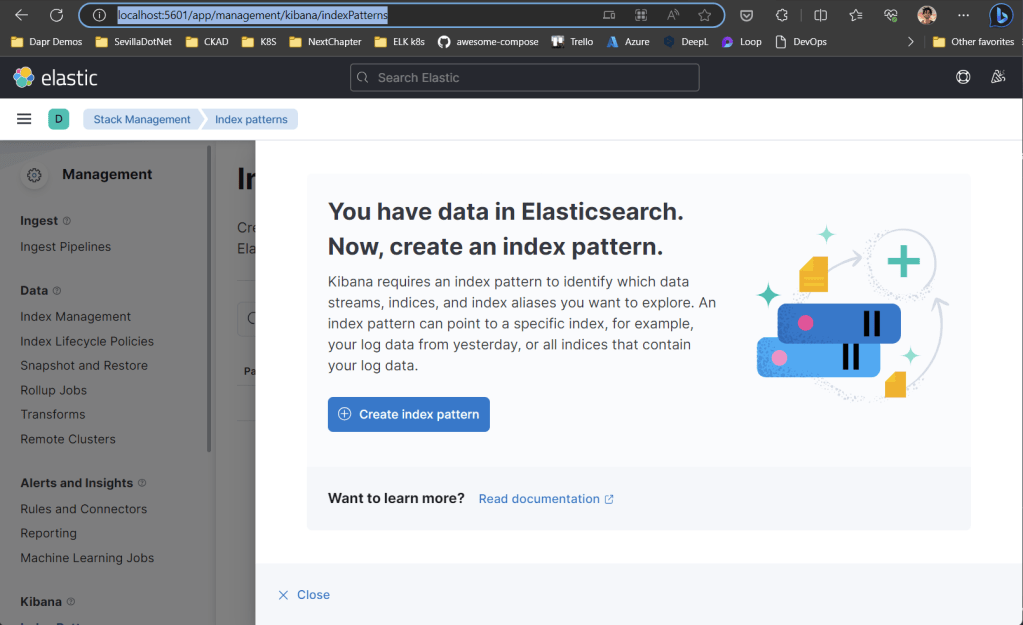
Task: Click the Create index pattern button
Action: (x=408, y=414)
